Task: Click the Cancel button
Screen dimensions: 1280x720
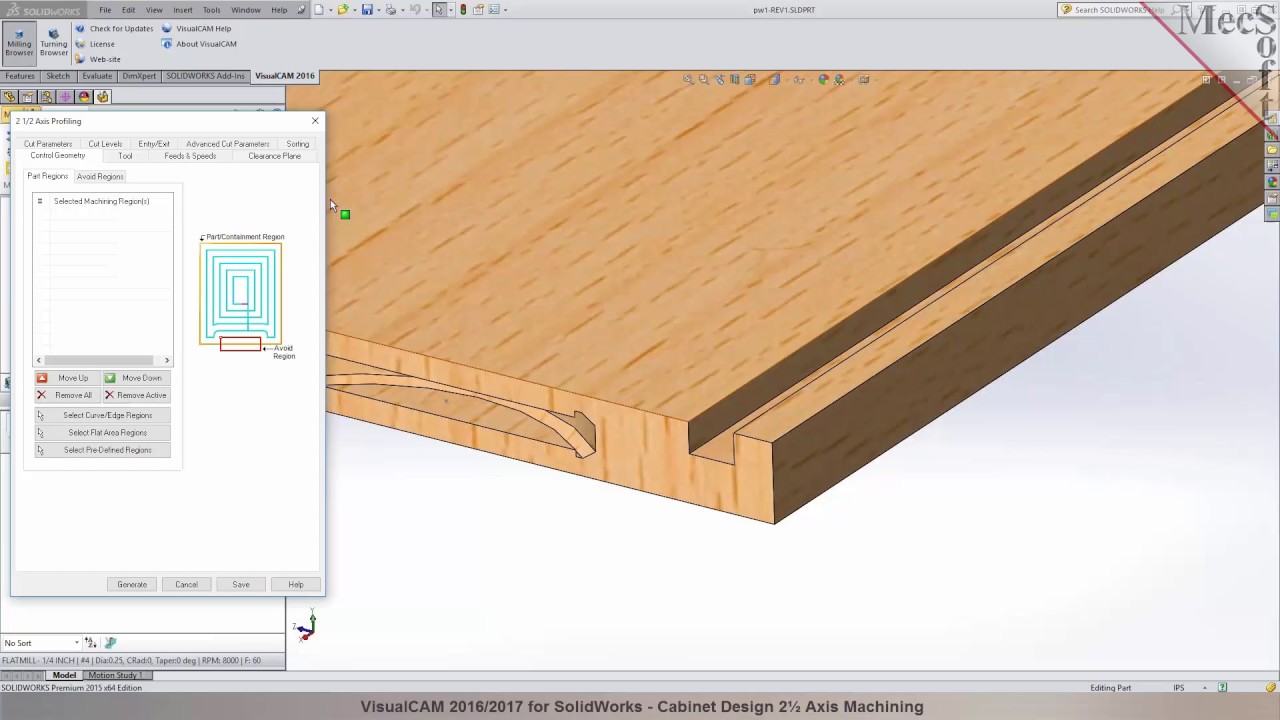Action: [186, 584]
